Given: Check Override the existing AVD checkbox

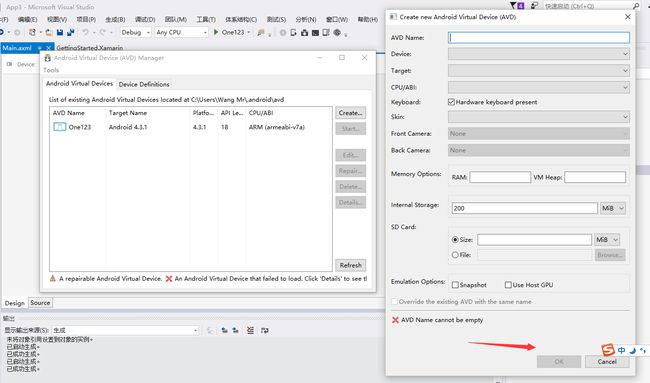Looking at the screenshot, I should [x=394, y=302].
